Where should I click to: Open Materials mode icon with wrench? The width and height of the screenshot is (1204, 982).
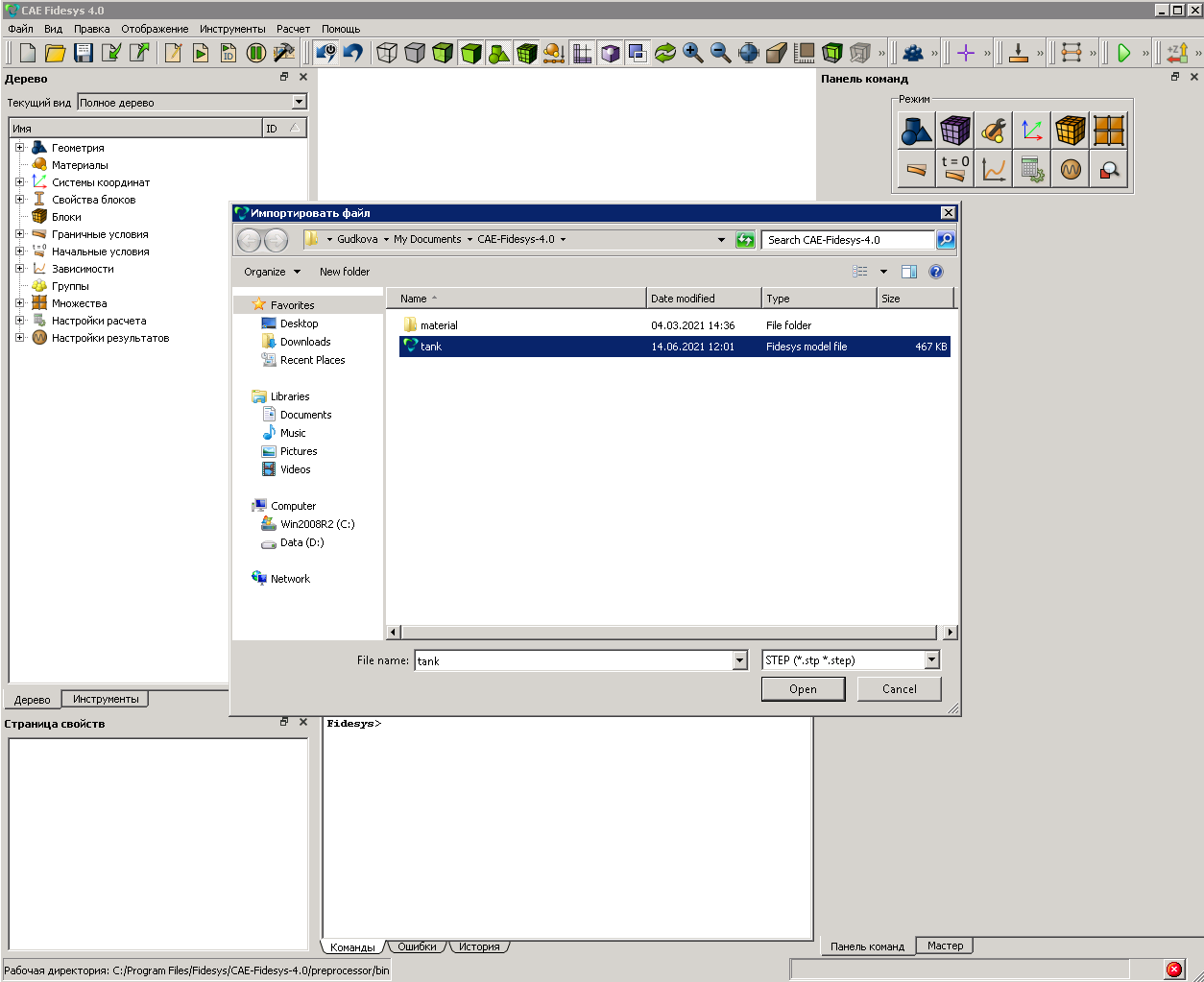[994, 130]
